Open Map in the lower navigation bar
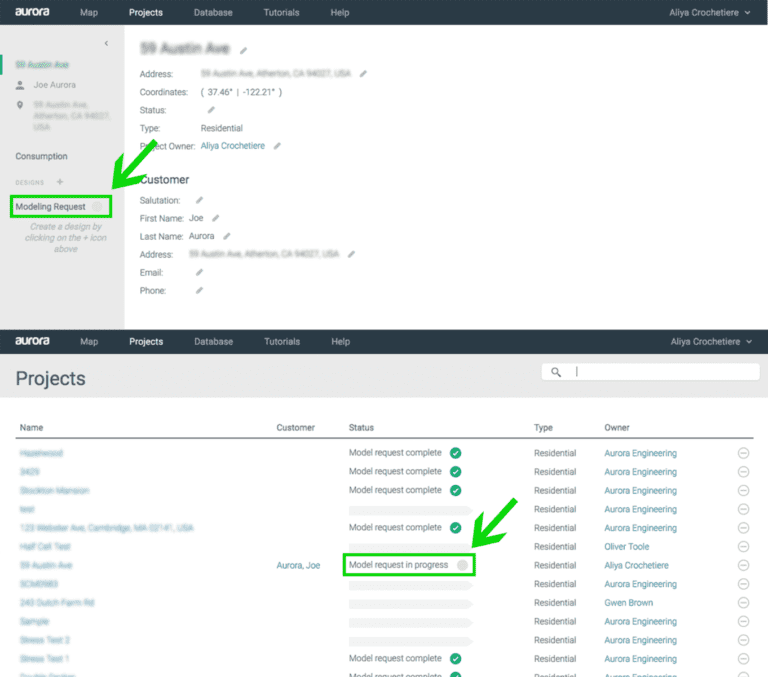Viewport: 768px width, 677px height. [89, 342]
